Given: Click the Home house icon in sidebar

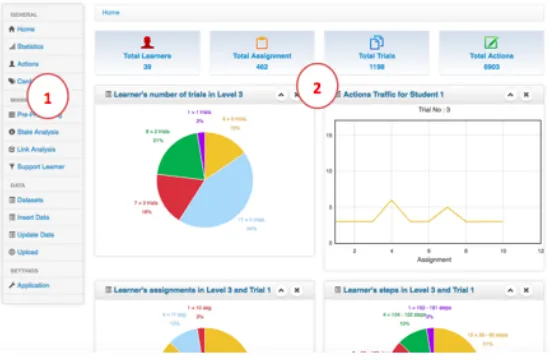Looking at the screenshot, I should (12, 29).
